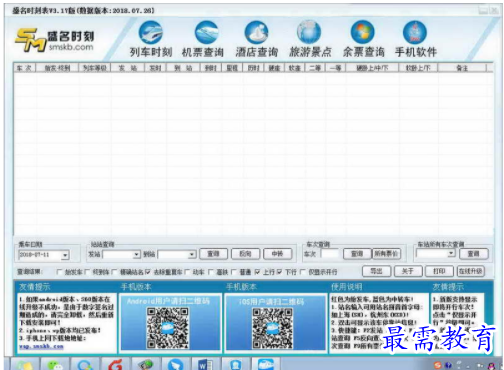Uncheck the 去除重复车 checkbox
Image resolution: width=504 pixels, height=370 pixels.
[x=148, y=272]
